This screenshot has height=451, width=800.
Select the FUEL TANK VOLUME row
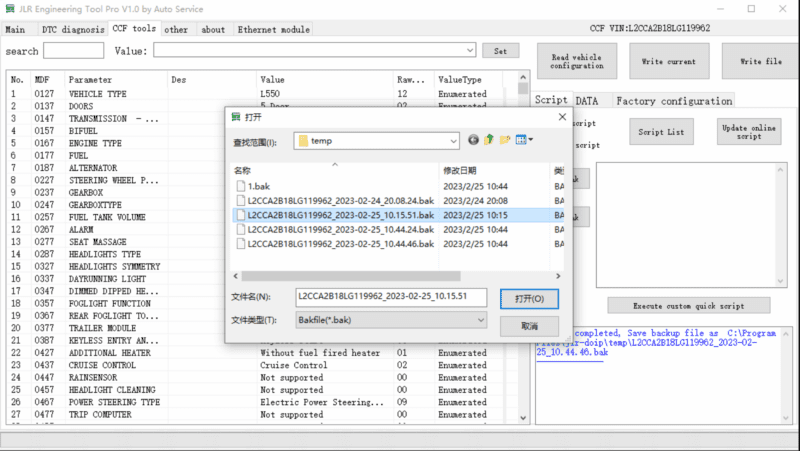pos(116,217)
